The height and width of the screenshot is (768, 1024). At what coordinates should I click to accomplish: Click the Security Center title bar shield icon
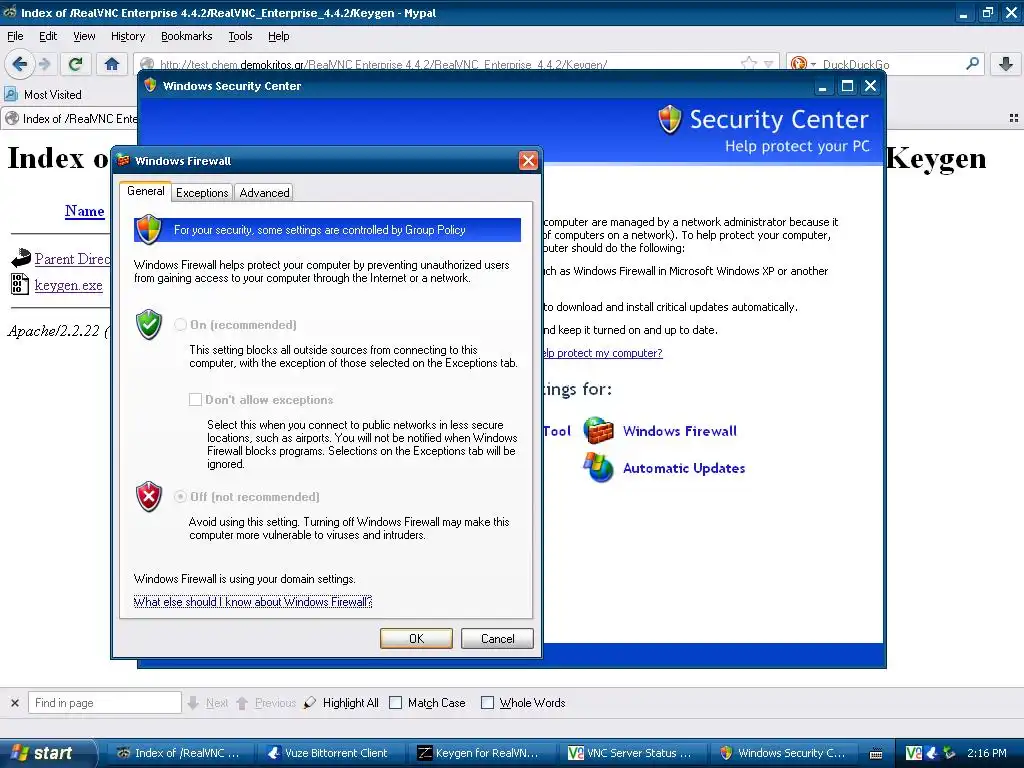150,85
